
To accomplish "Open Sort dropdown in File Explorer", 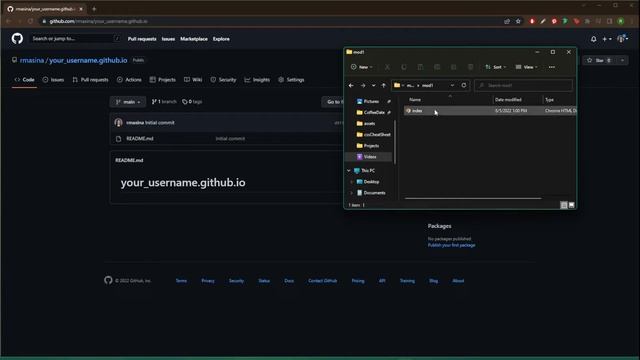I will click(x=496, y=67).
